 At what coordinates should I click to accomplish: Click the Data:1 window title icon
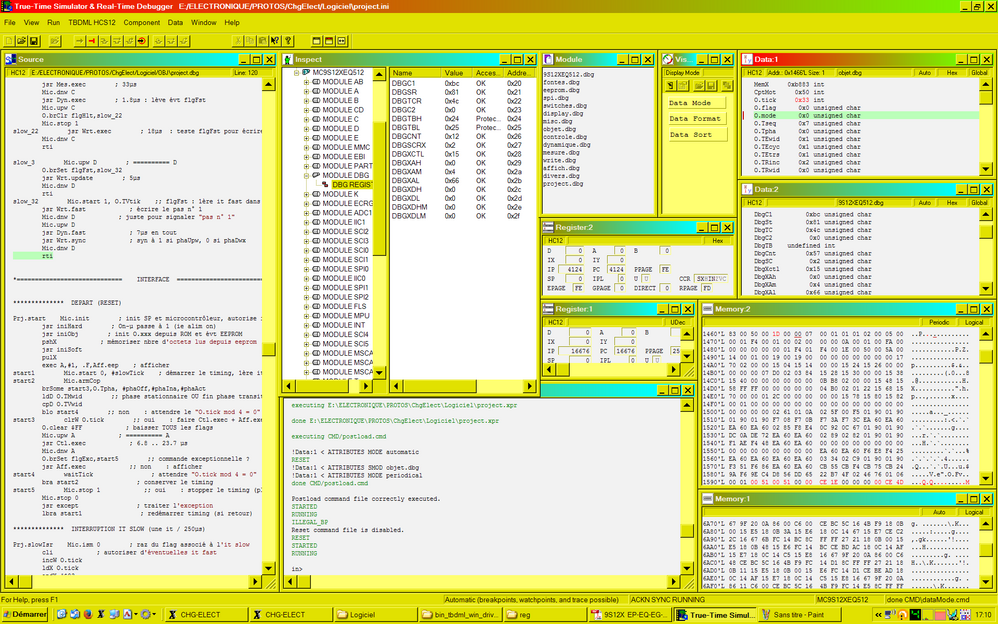[x=747, y=59]
